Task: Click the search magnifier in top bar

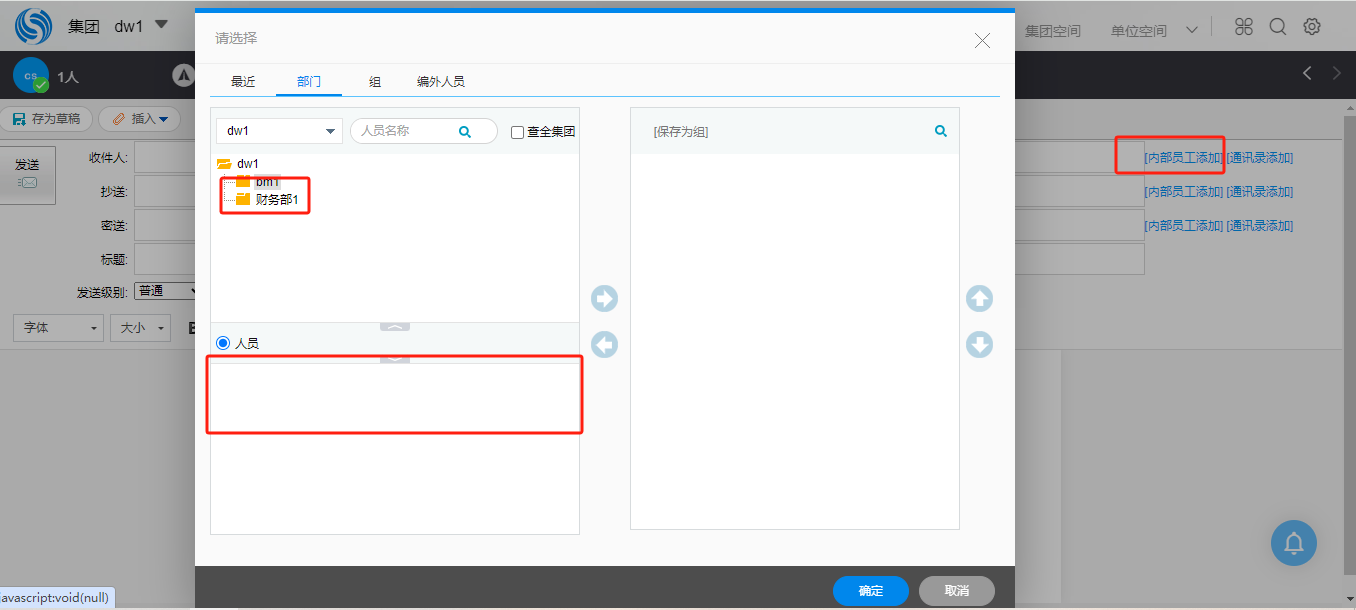Action: coord(1278,27)
